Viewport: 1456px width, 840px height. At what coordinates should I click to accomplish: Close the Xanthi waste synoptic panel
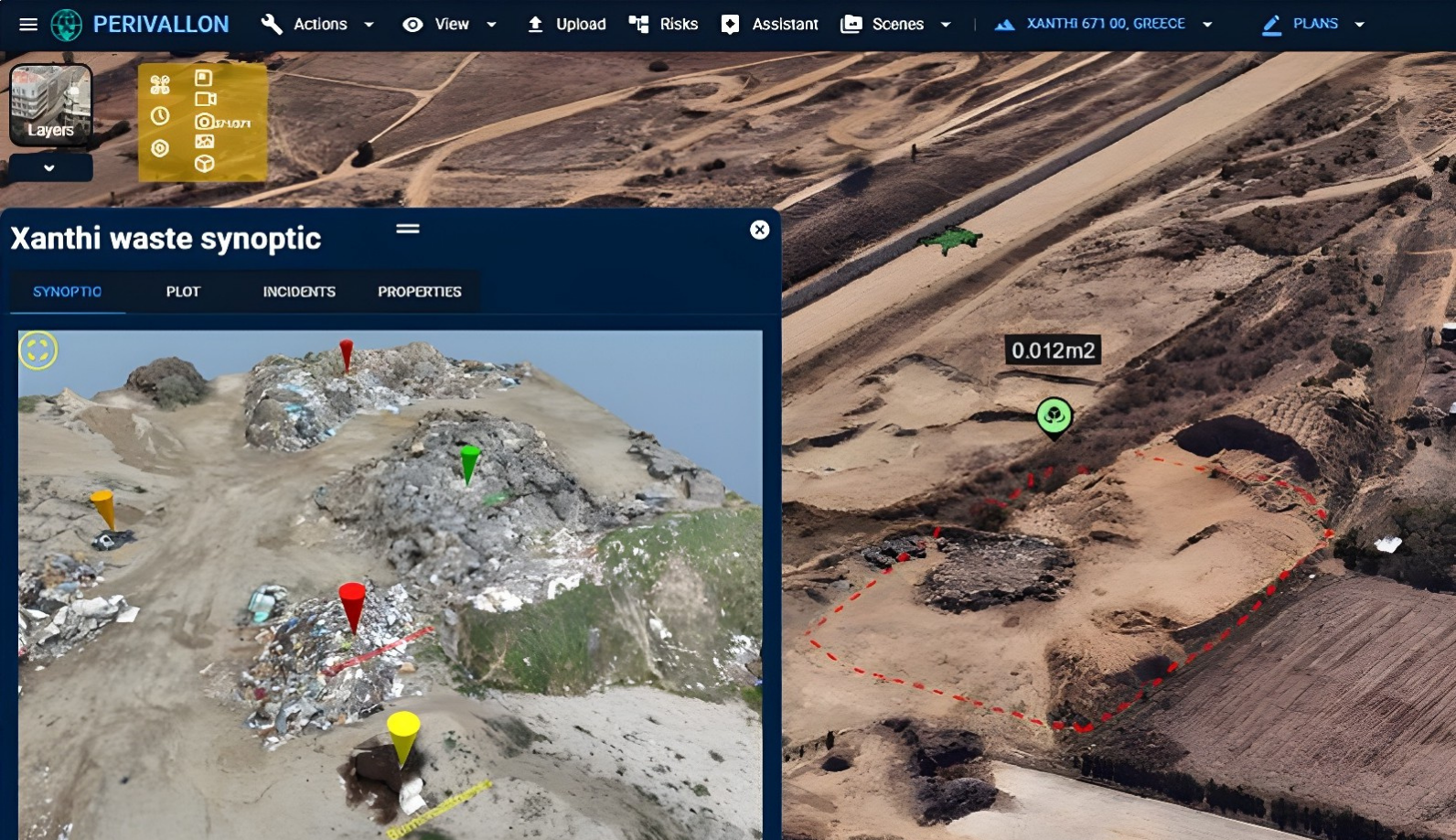(759, 230)
